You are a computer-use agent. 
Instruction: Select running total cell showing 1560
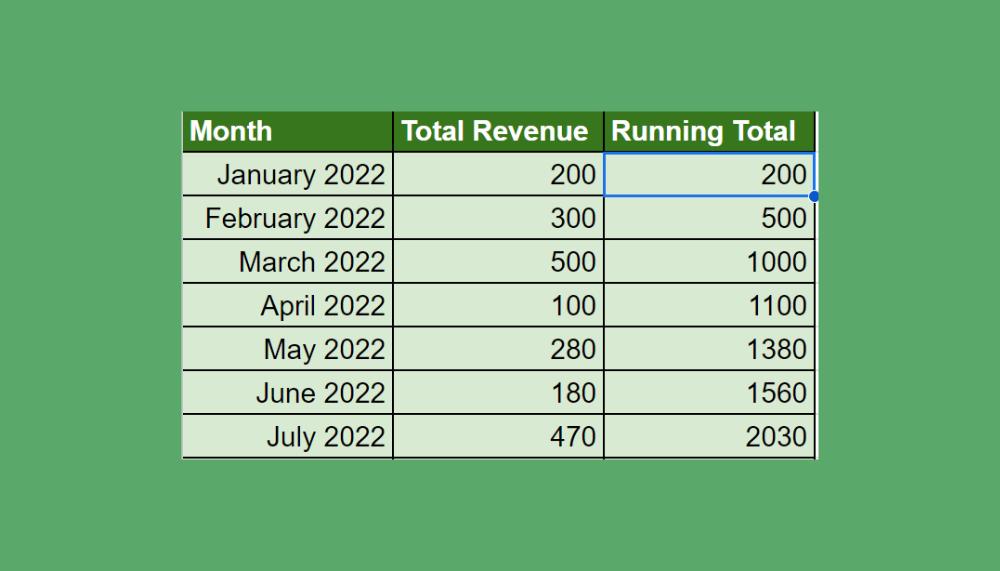coord(709,393)
